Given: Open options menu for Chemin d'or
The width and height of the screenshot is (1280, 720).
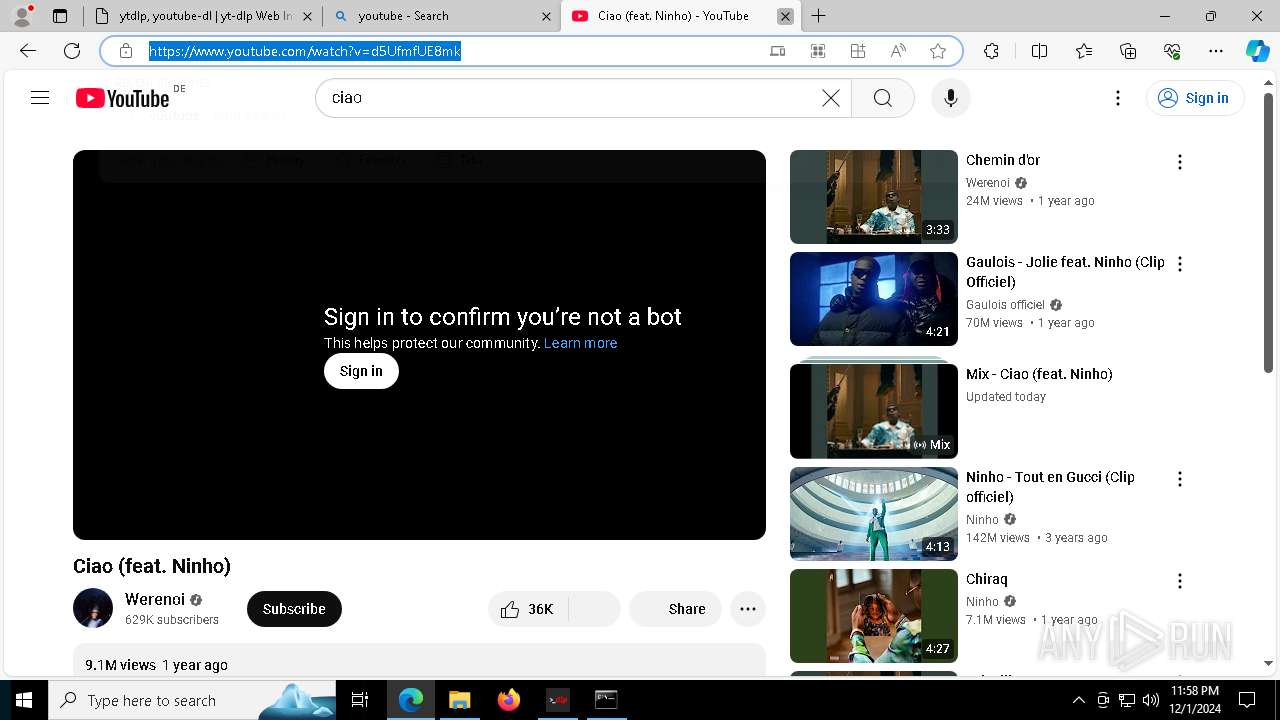Looking at the screenshot, I should (1180, 162).
